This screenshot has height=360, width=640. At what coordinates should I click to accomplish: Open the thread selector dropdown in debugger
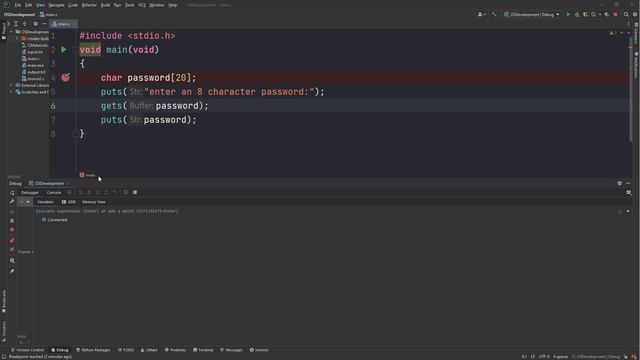tap(24, 202)
